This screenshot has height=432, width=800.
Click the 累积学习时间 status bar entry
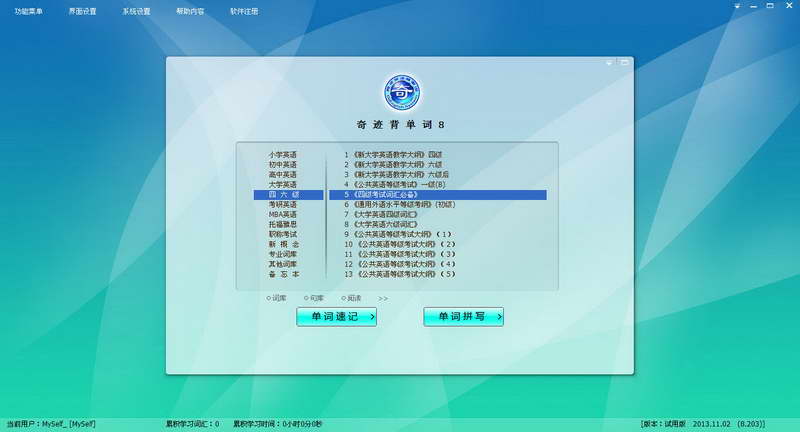pos(277,424)
